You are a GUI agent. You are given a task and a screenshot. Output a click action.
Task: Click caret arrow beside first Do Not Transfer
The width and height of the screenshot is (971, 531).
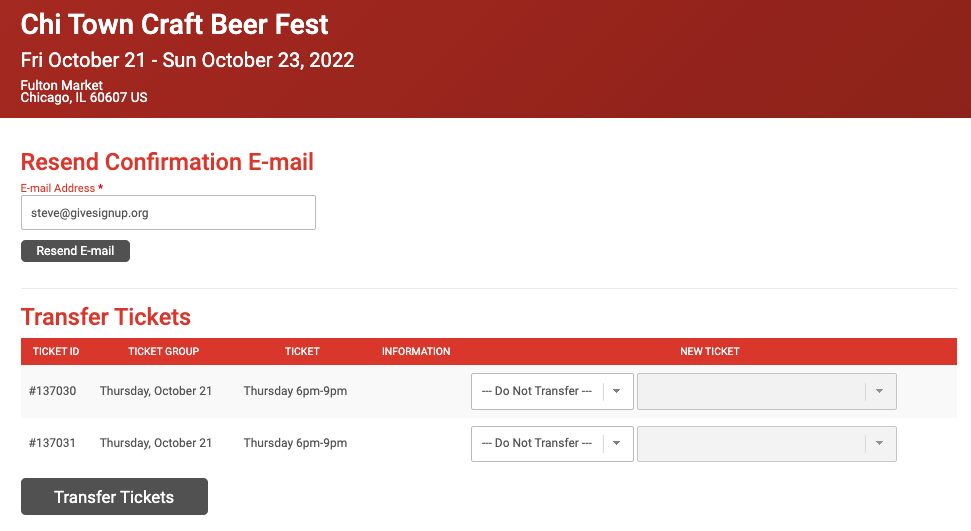[617, 391]
